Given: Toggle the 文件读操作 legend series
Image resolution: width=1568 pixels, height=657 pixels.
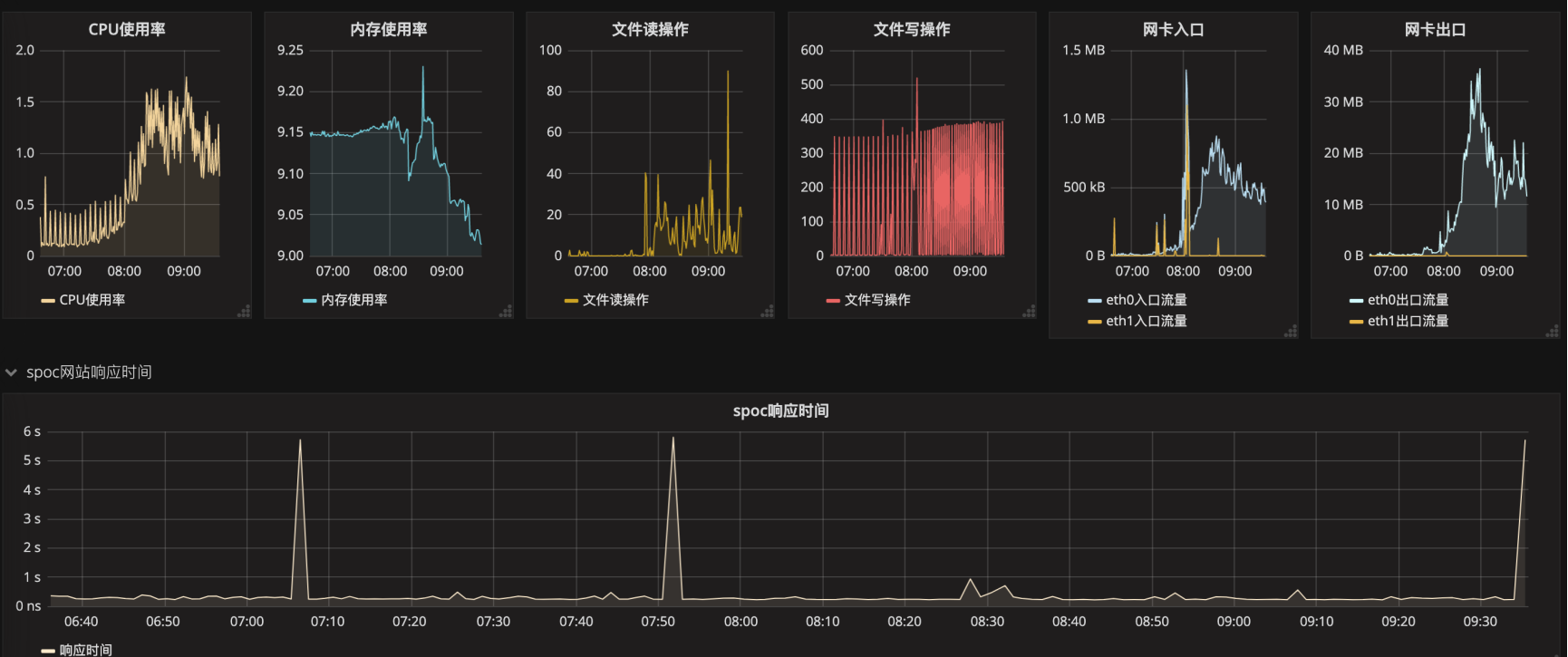Looking at the screenshot, I should click(615, 299).
